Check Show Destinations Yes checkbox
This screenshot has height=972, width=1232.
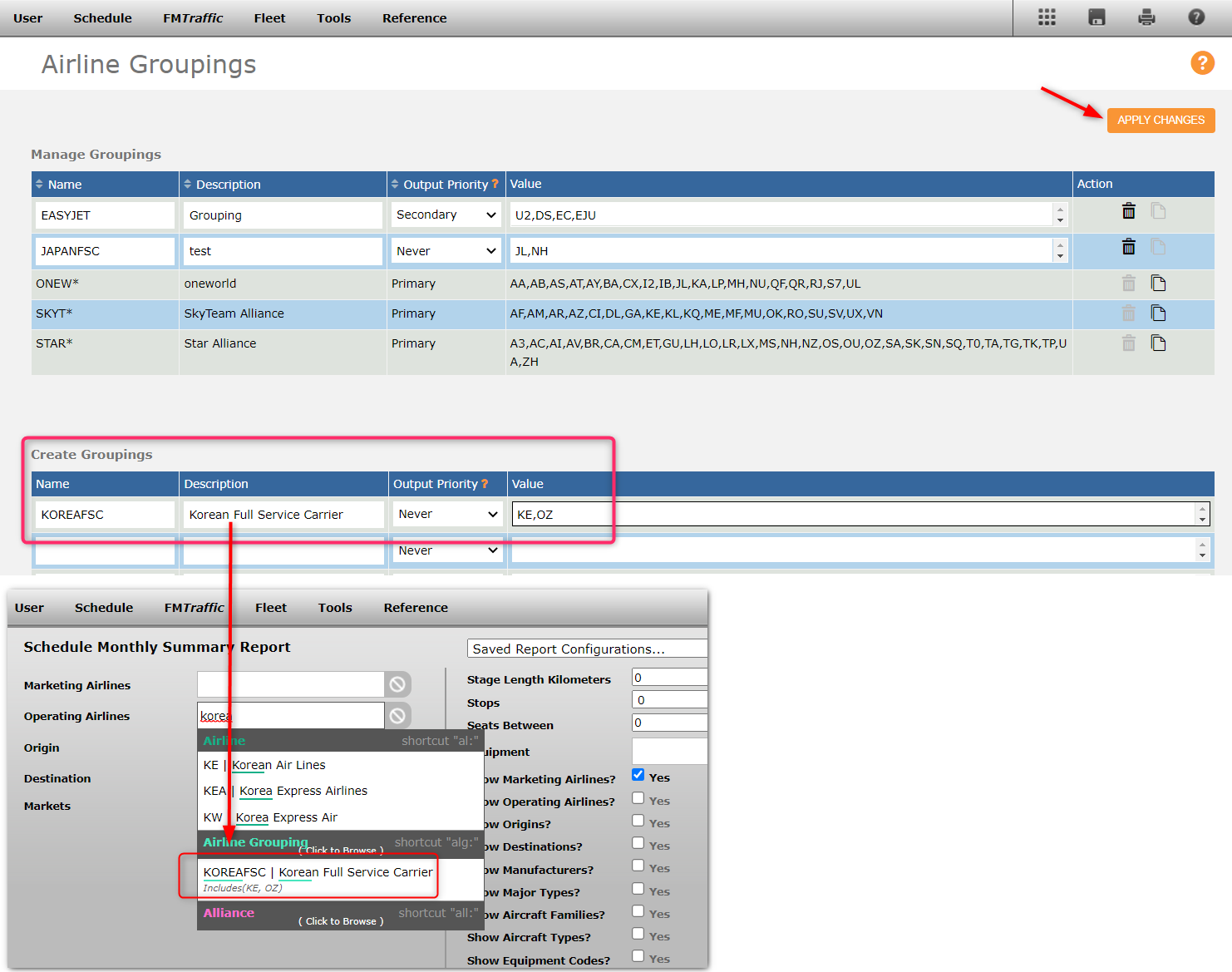click(x=638, y=843)
